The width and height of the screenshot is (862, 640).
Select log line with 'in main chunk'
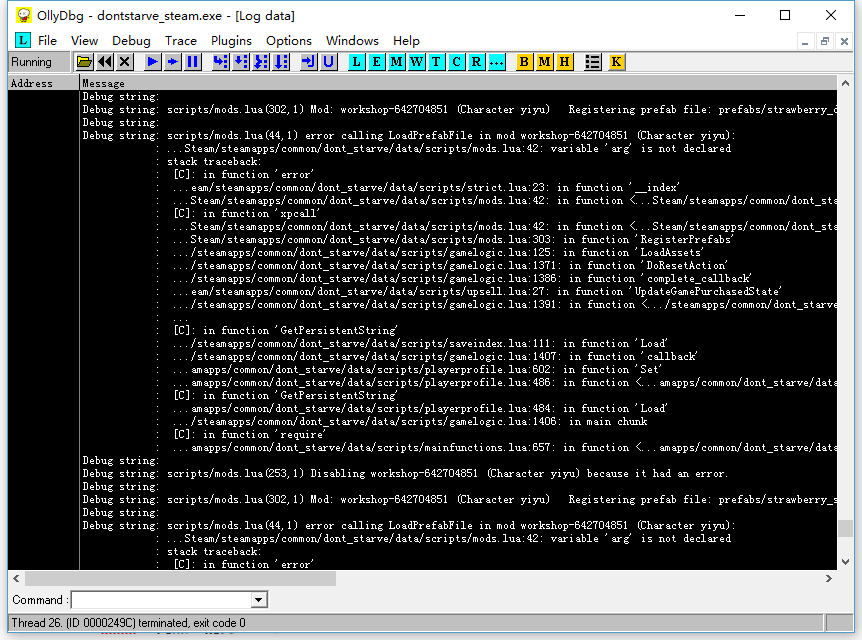click(x=458, y=421)
